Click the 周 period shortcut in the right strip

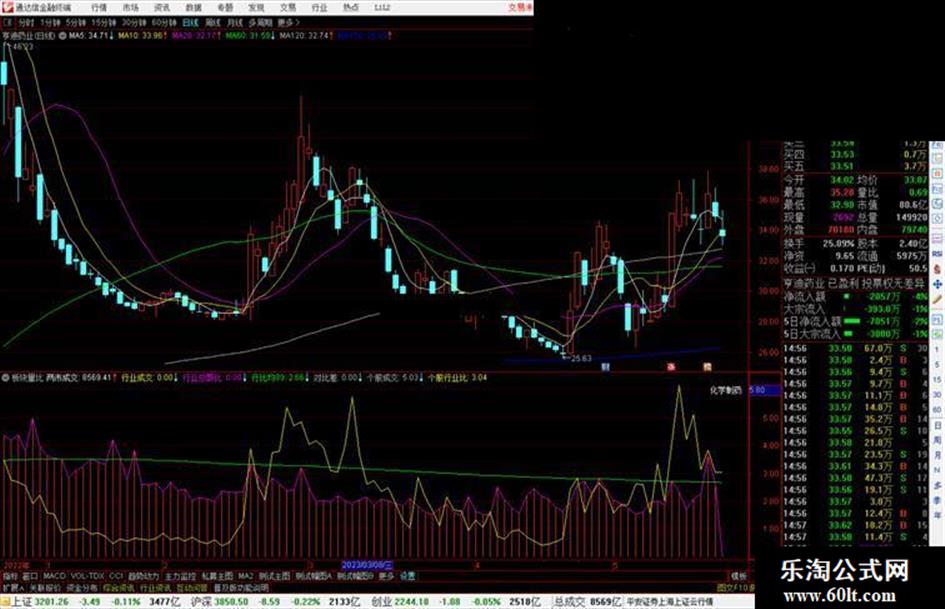[938, 441]
